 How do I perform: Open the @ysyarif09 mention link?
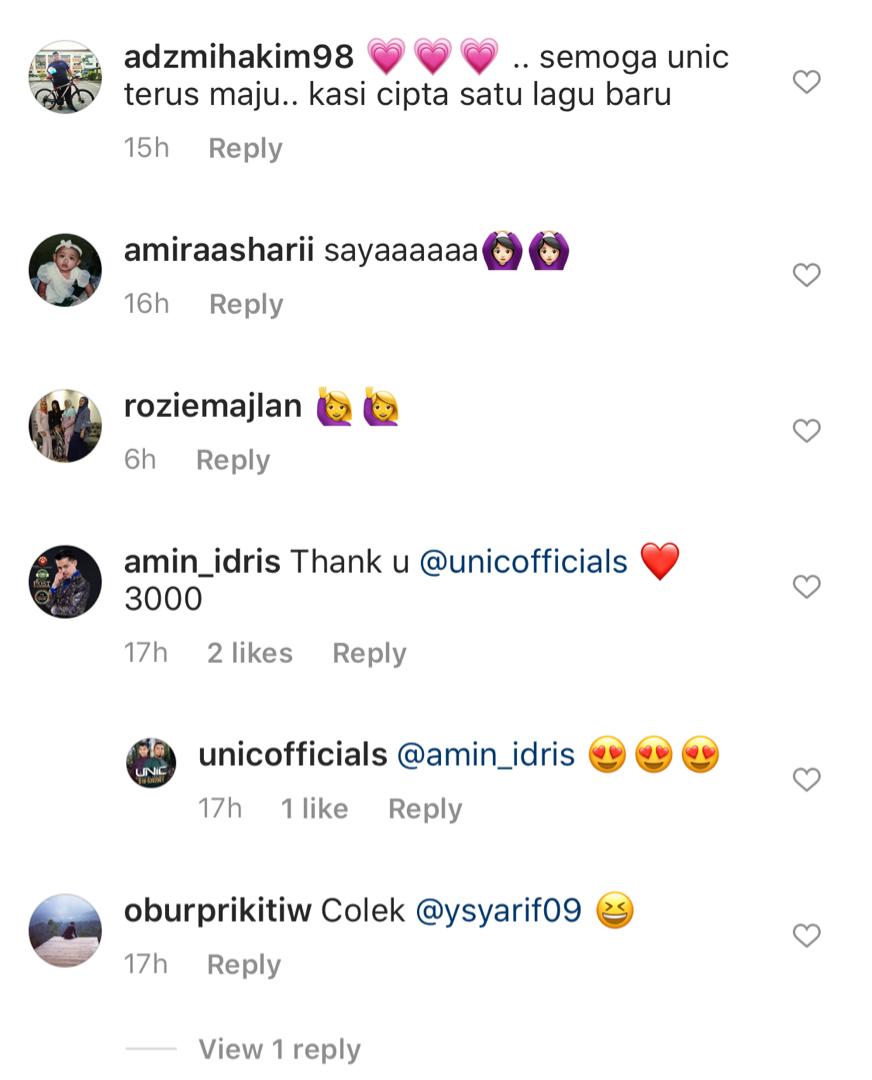click(x=498, y=912)
